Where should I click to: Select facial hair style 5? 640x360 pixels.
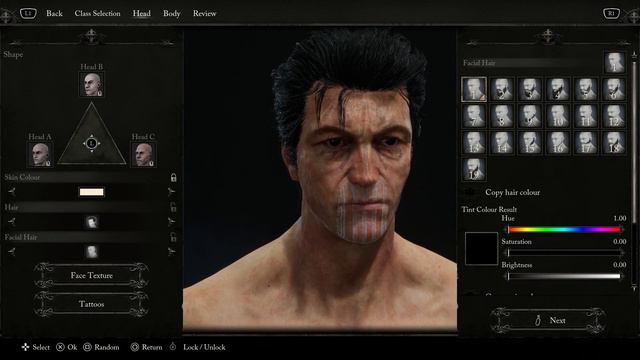pos(586,89)
